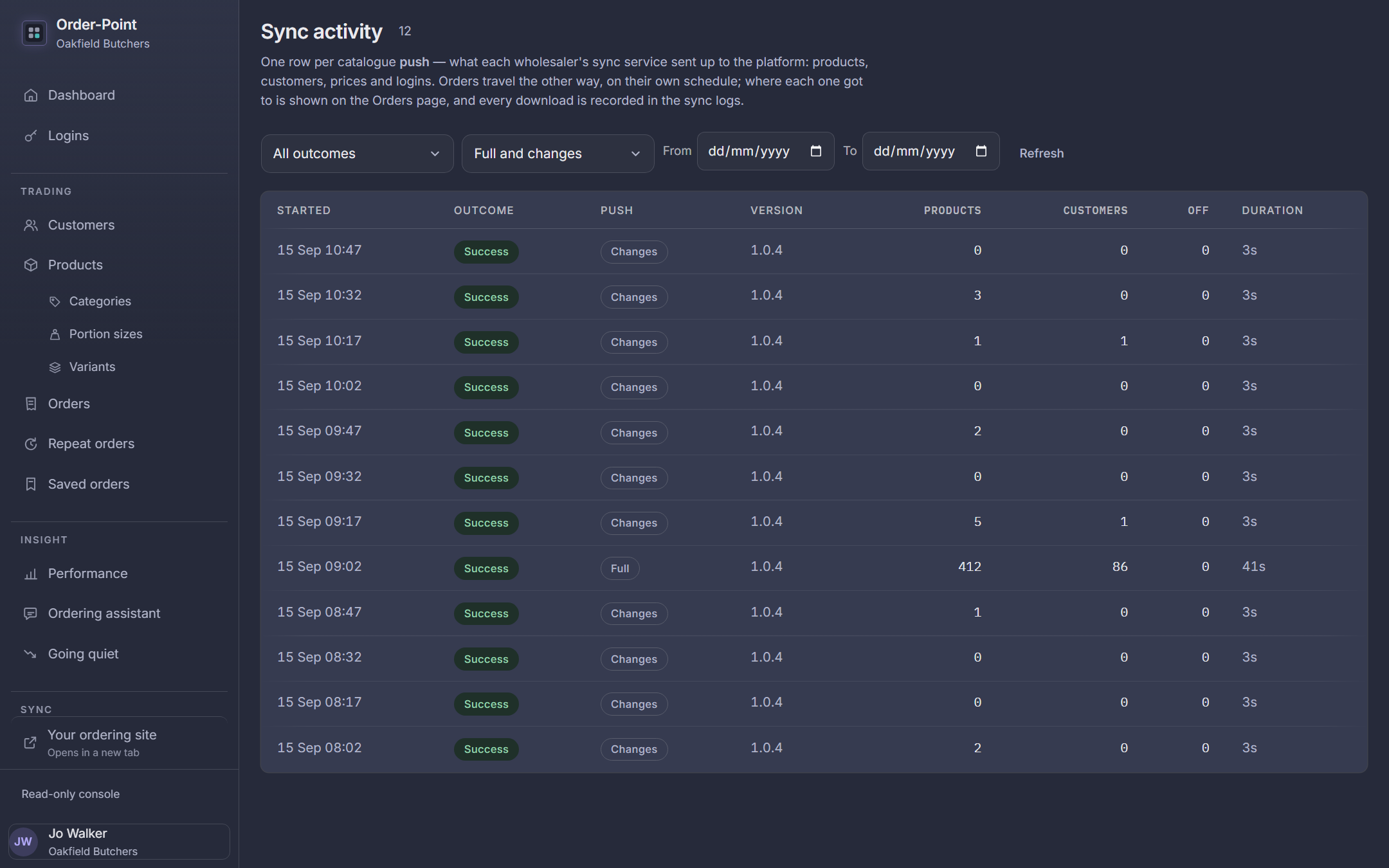Click the Variants layers icon
Screen dimensions: 1389x868
[55, 367]
